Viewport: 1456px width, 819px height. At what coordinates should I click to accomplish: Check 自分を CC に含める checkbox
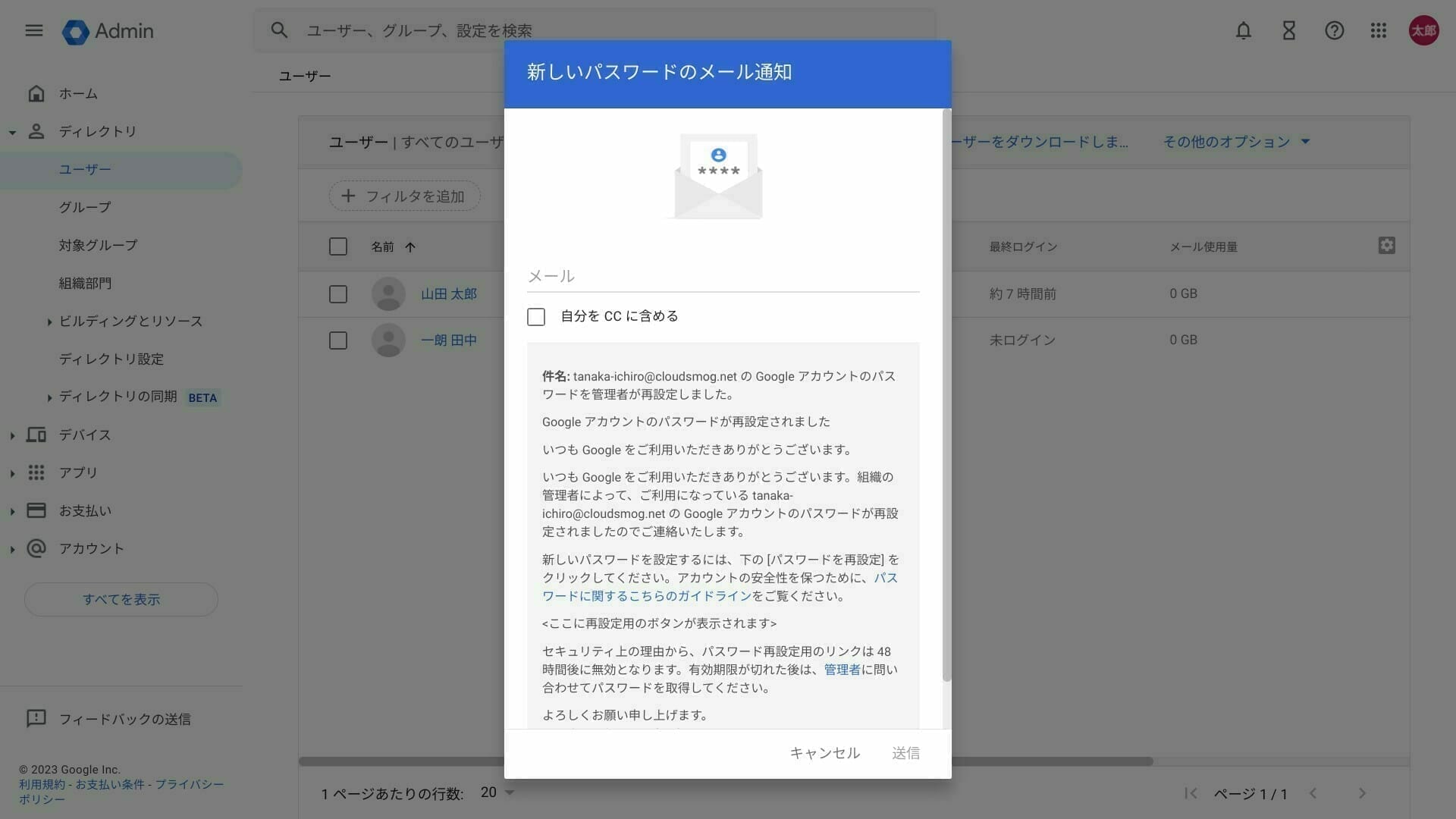(x=536, y=316)
